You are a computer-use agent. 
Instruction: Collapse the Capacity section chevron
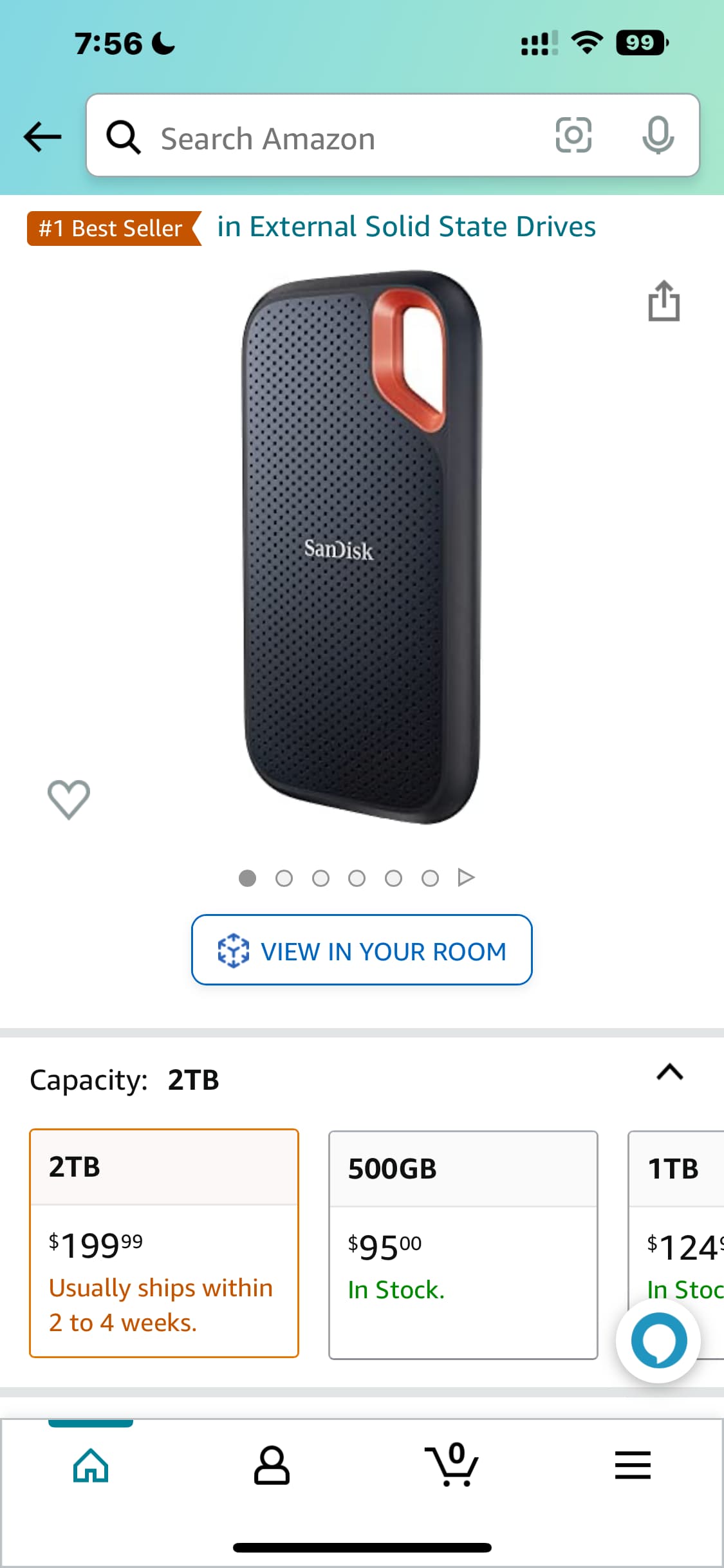[x=669, y=1072]
